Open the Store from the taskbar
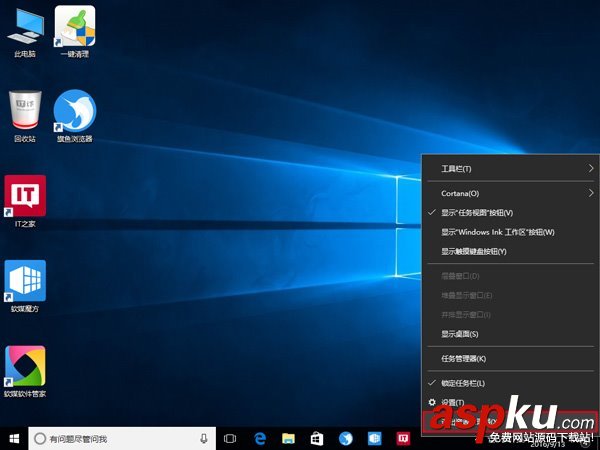 tap(317, 439)
